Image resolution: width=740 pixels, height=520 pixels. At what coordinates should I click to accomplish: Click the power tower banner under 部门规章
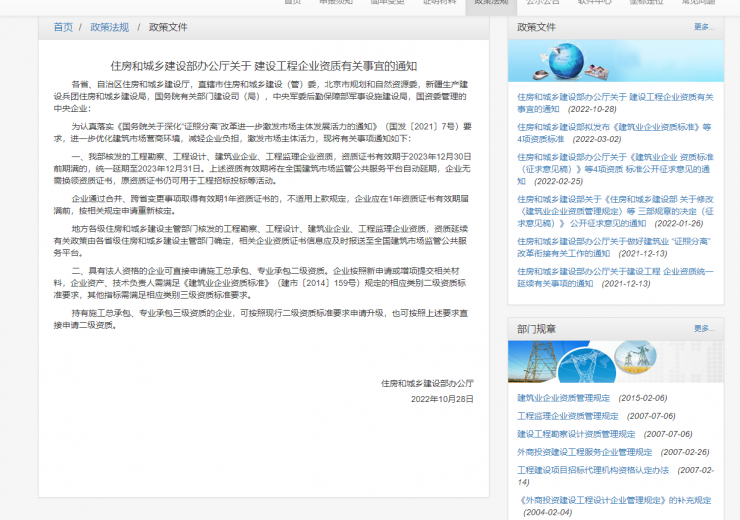click(x=616, y=362)
